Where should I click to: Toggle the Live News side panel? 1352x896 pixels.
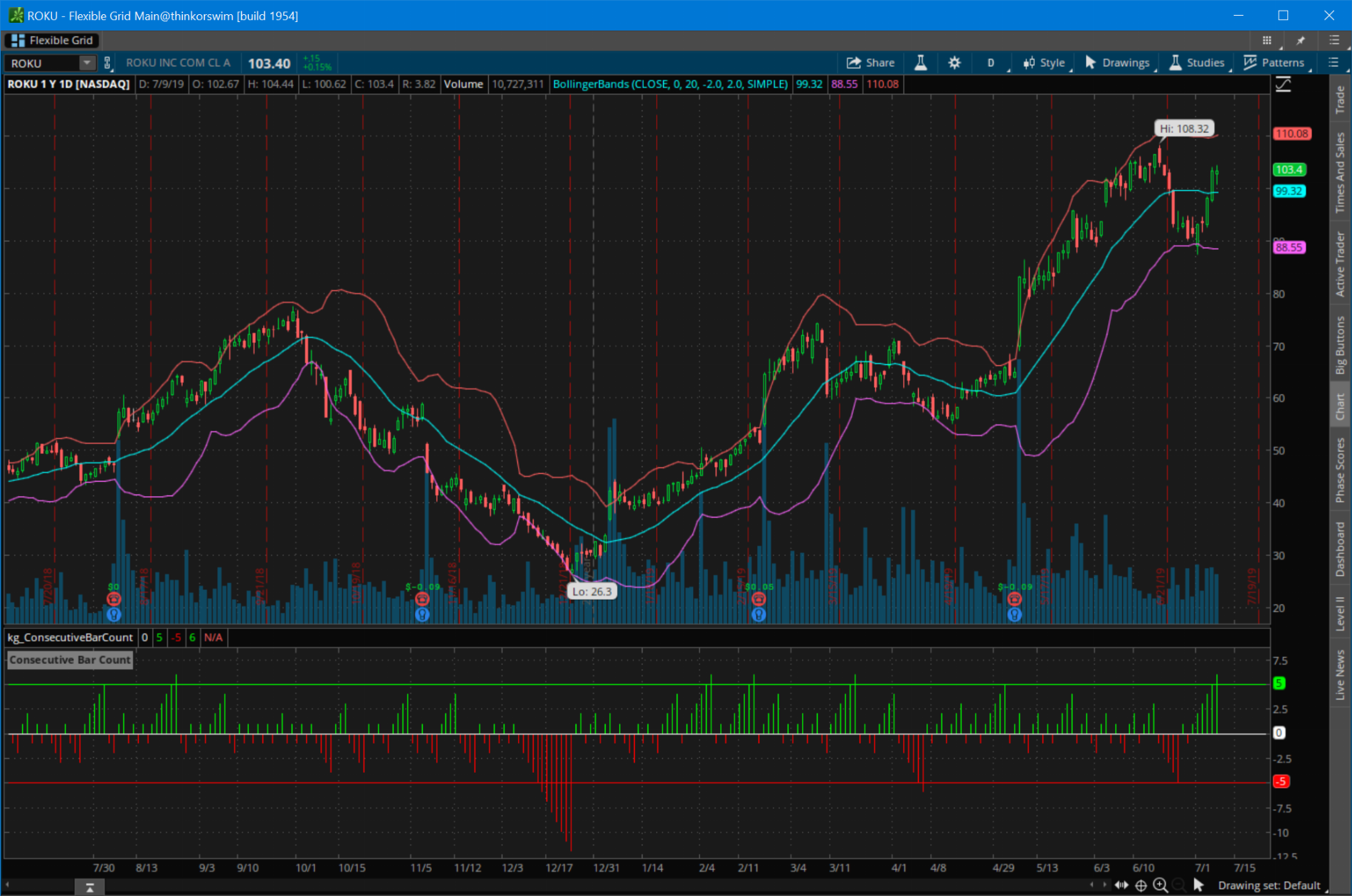(1340, 674)
